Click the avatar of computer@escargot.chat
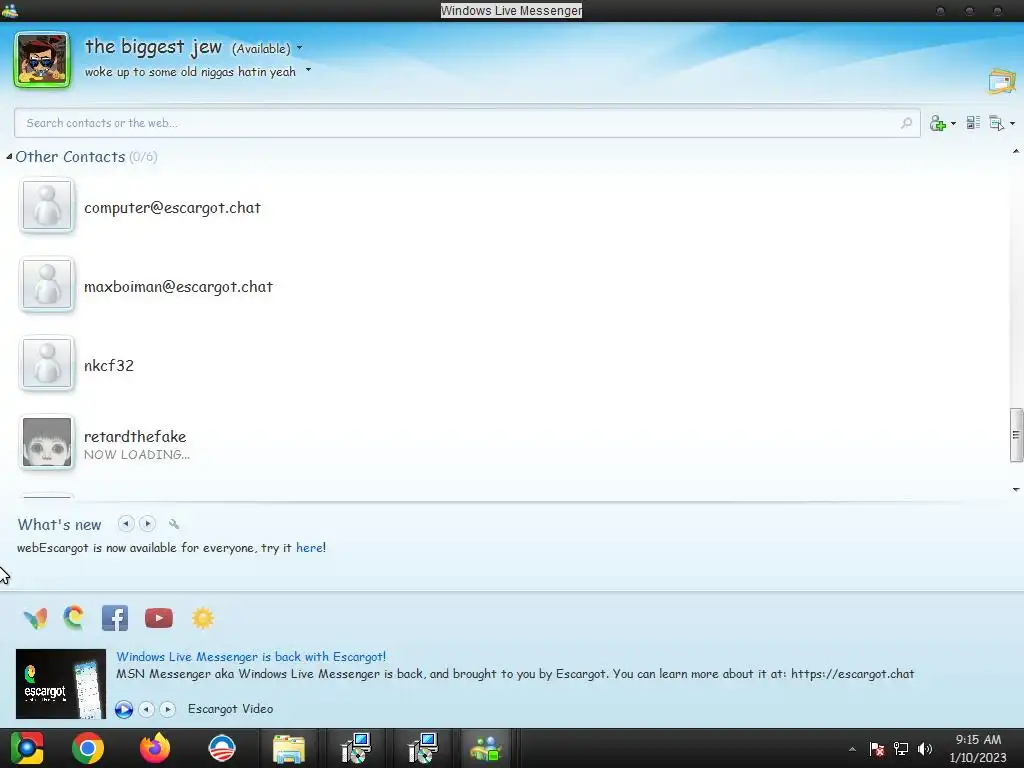The image size is (1024, 768). [x=47, y=206]
